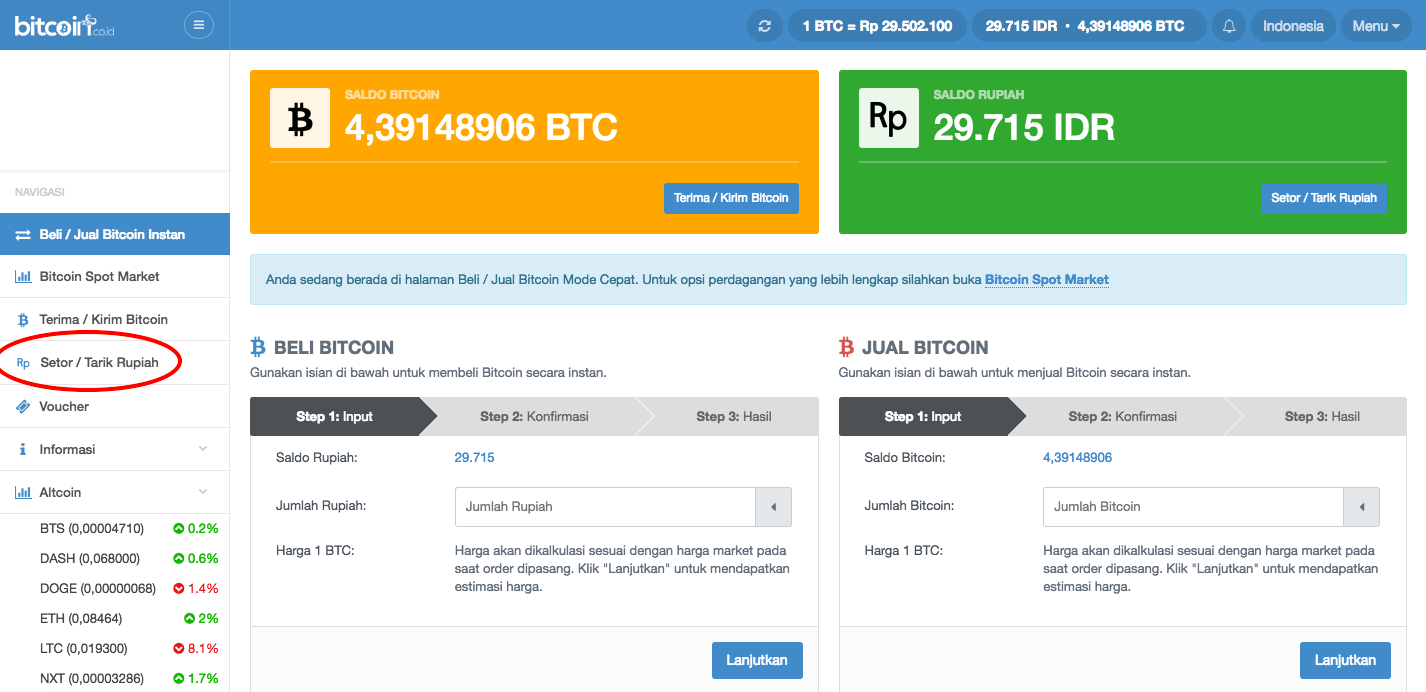Open Terima / Kirim Bitcoin in sidebar
Image resolution: width=1426 pixels, height=692 pixels.
pos(115,320)
